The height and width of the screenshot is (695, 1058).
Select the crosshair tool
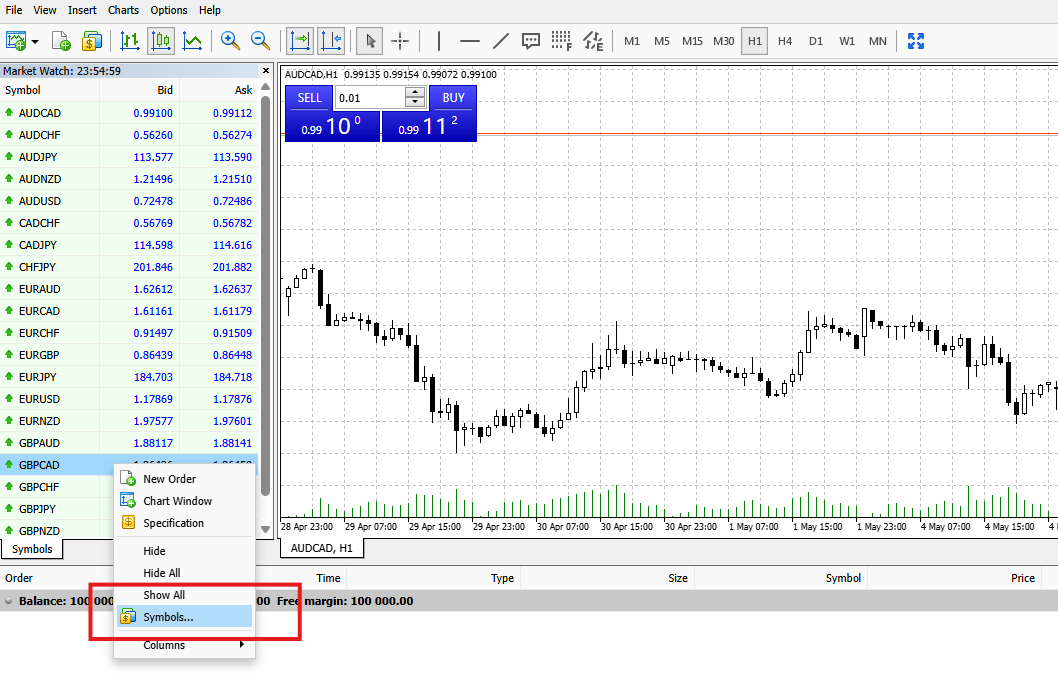400,41
